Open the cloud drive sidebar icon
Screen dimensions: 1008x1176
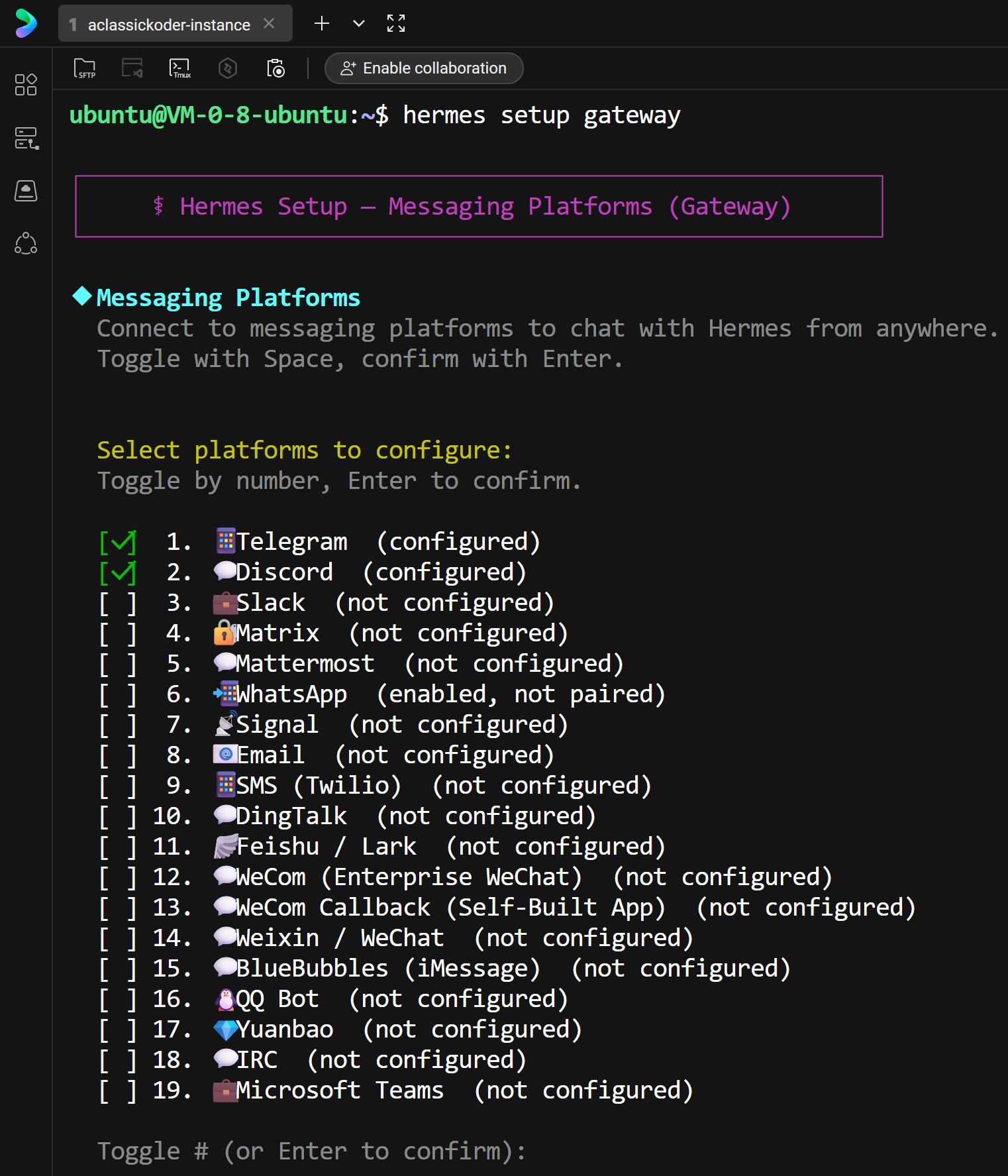click(x=26, y=191)
